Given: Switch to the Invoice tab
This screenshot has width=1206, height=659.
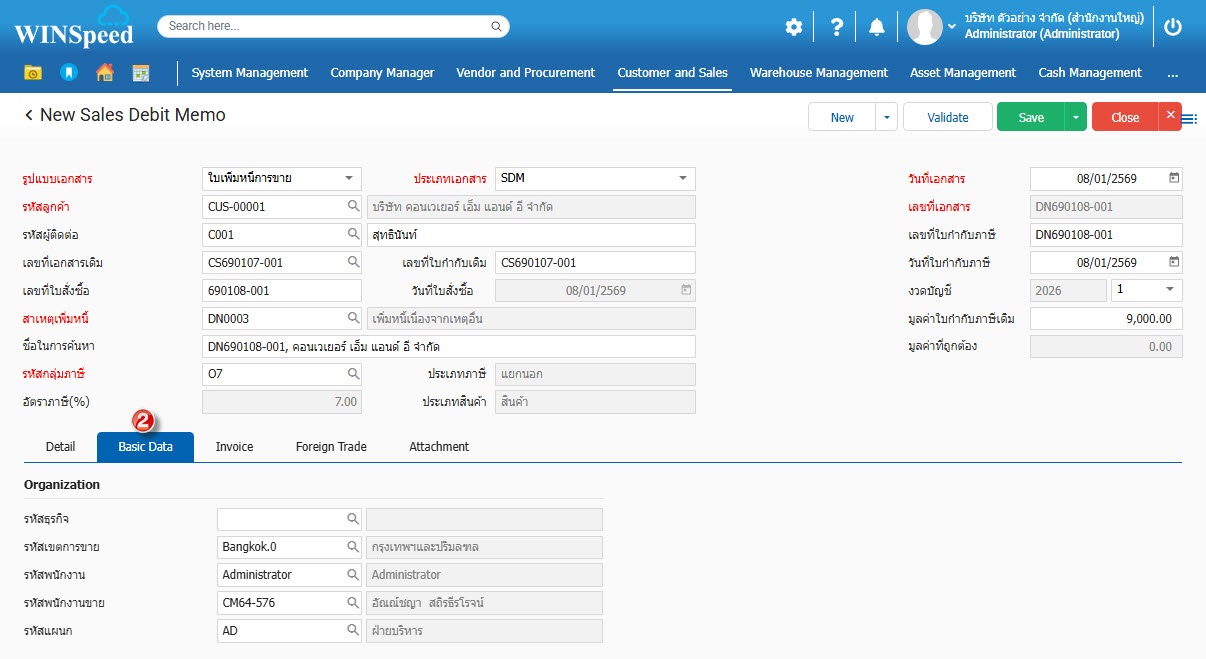Looking at the screenshot, I should [234, 447].
